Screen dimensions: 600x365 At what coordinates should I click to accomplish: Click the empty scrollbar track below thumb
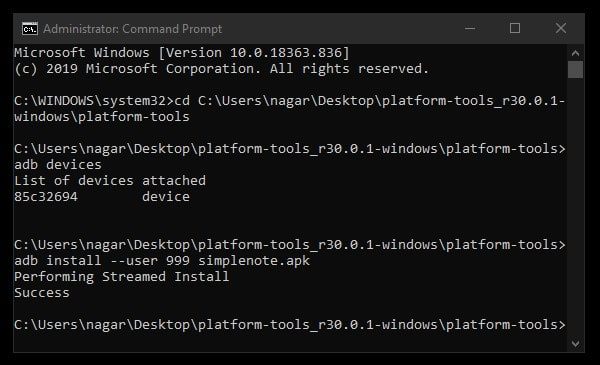click(575, 207)
